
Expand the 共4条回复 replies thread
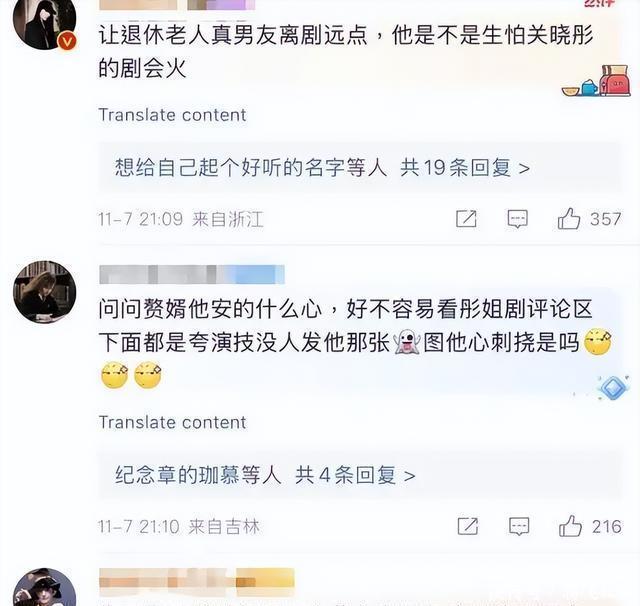click(x=355, y=475)
